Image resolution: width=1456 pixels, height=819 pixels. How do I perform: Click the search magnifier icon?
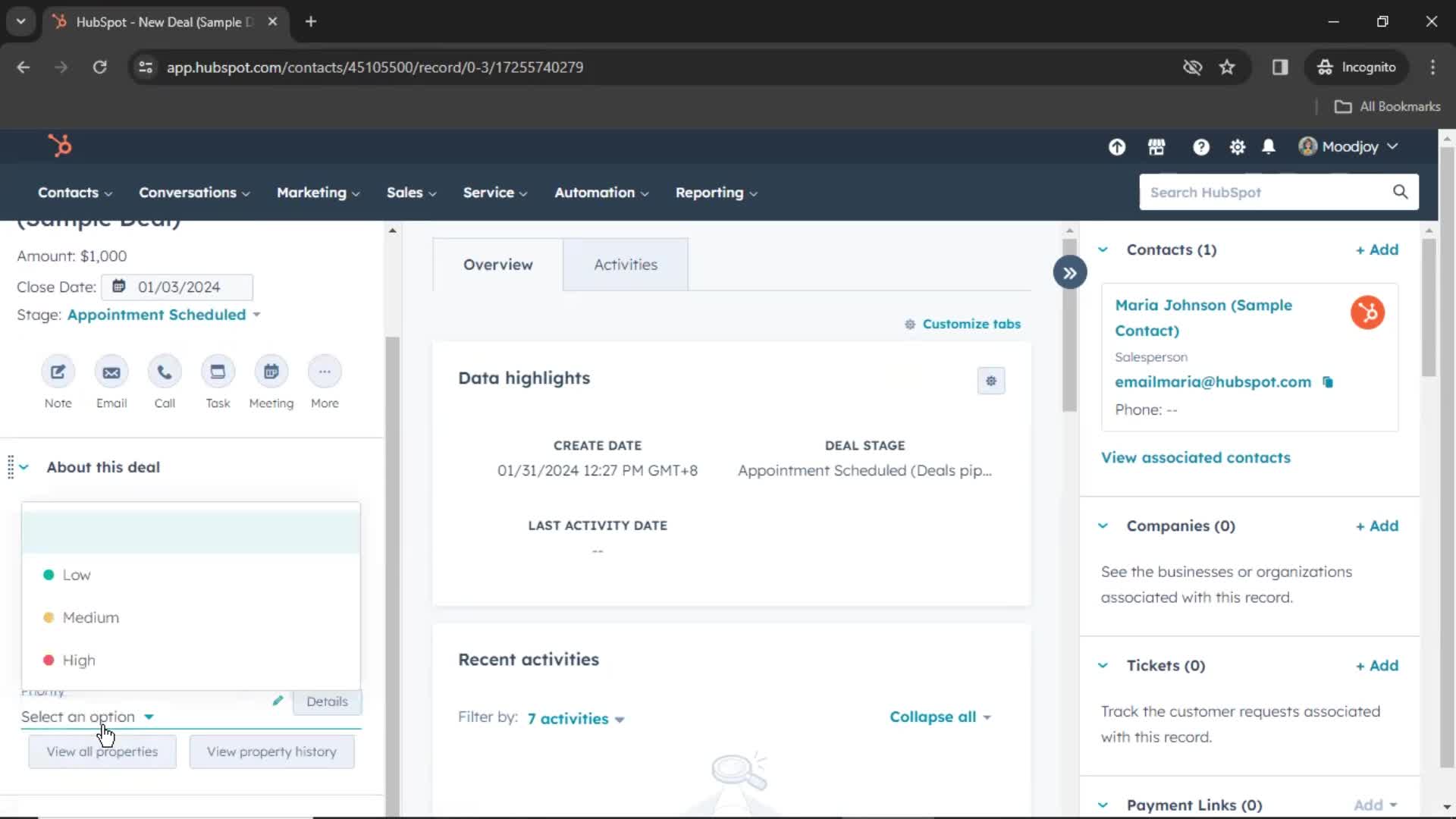coord(1400,192)
